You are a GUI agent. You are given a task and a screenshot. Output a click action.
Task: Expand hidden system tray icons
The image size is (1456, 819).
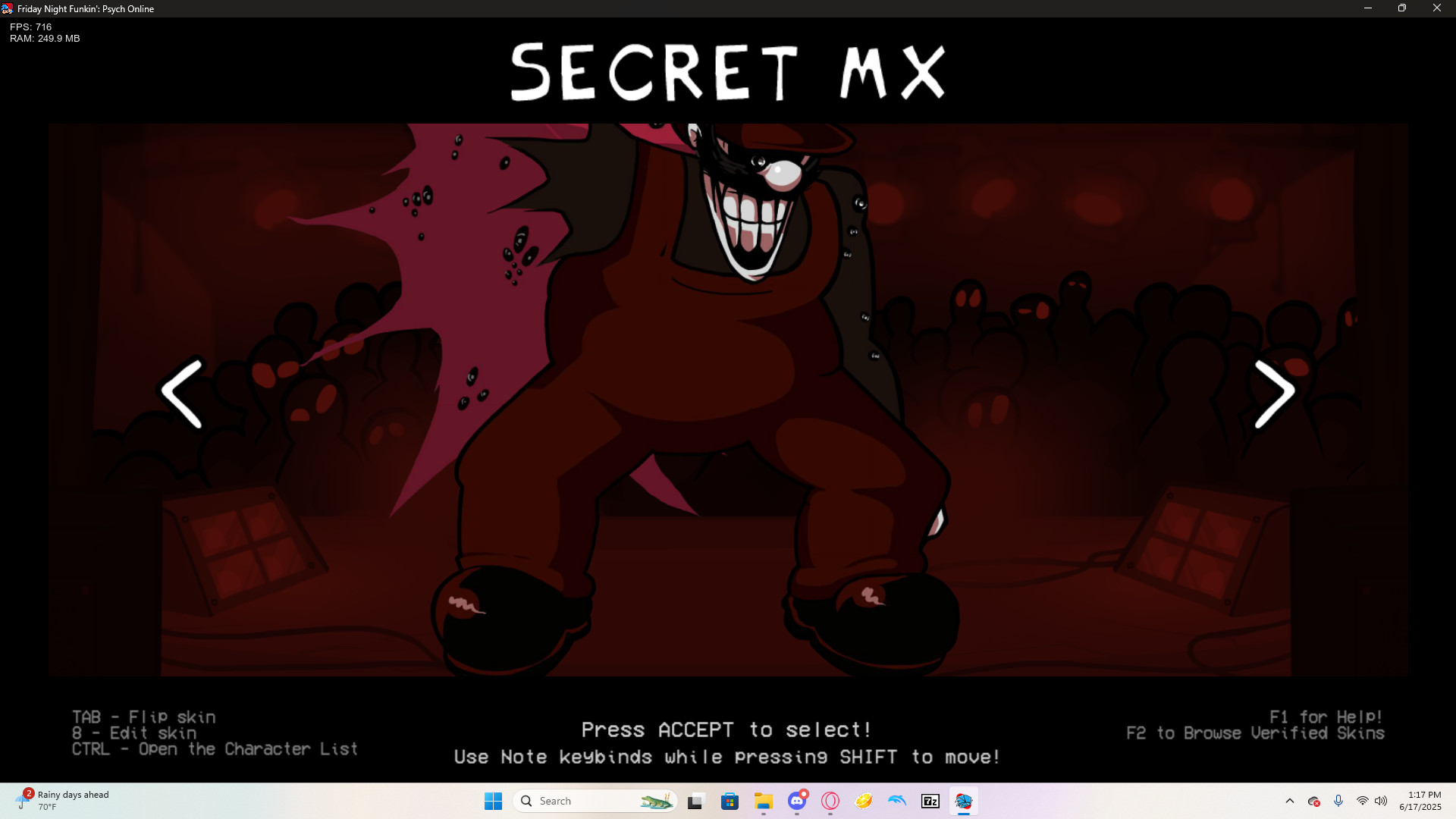(1290, 801)
